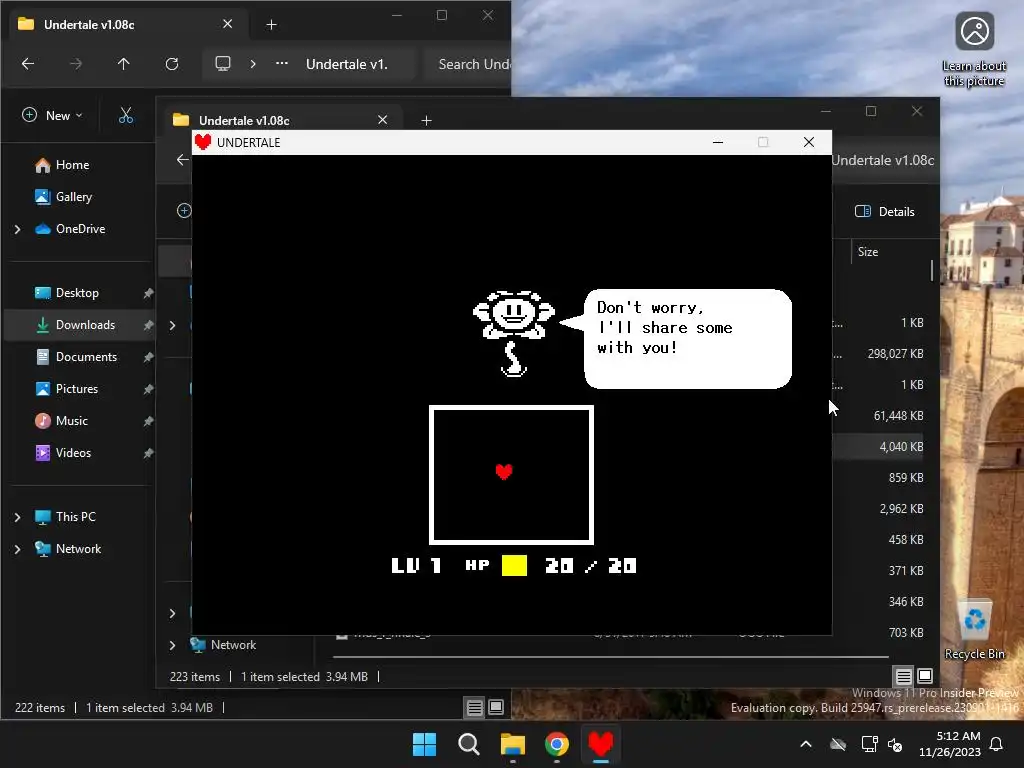The height and width of the screenshot is (768, 1024).
Task: Click the pin icon next to Desktop
Action: coord(148,293)
